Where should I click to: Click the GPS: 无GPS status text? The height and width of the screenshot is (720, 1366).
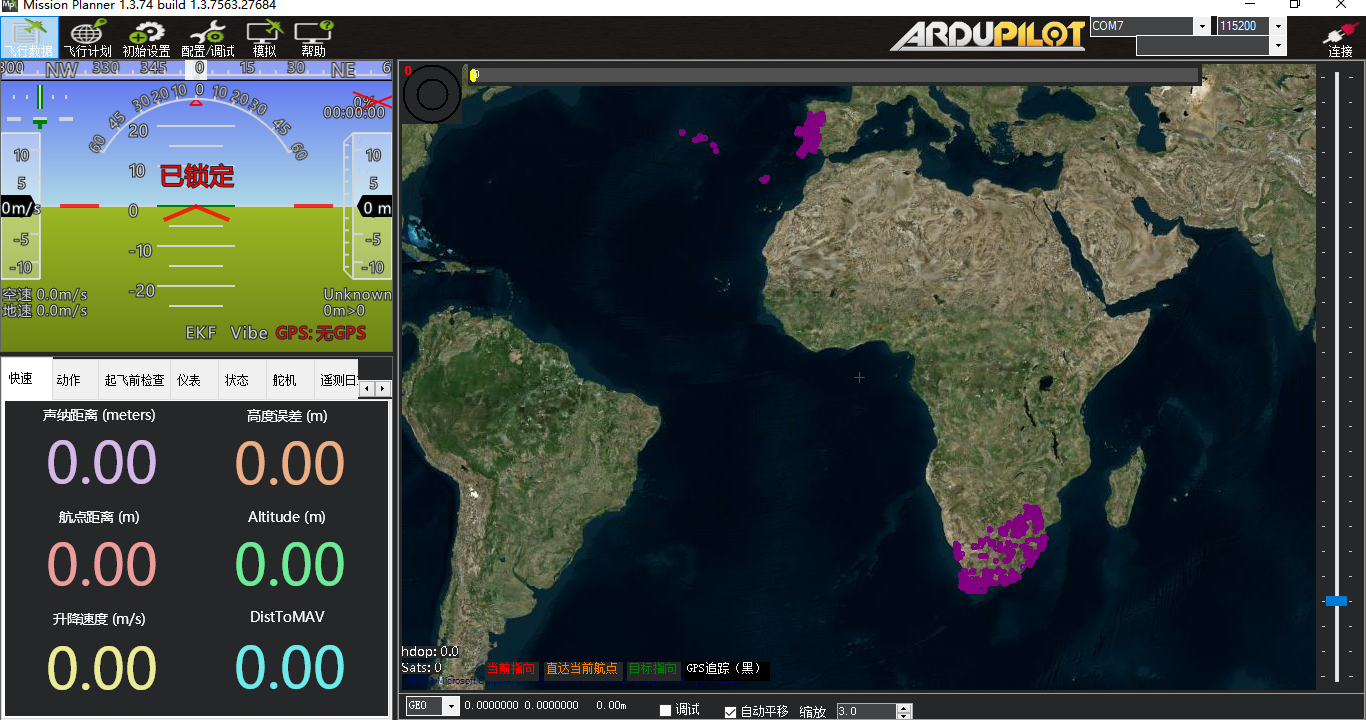[321, 333]
